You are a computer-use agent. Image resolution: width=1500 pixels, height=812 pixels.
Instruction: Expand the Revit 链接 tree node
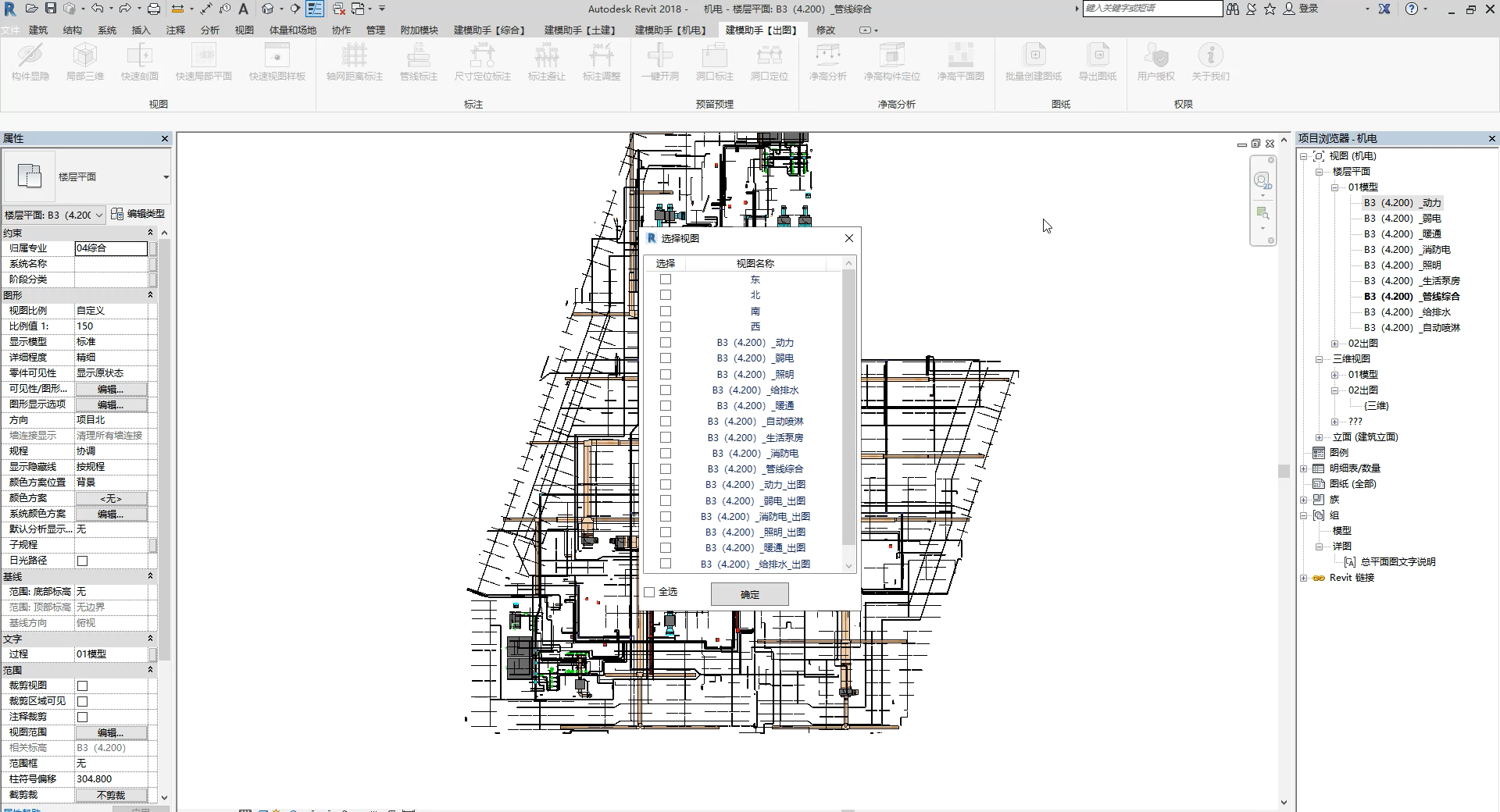point(1303,578)
